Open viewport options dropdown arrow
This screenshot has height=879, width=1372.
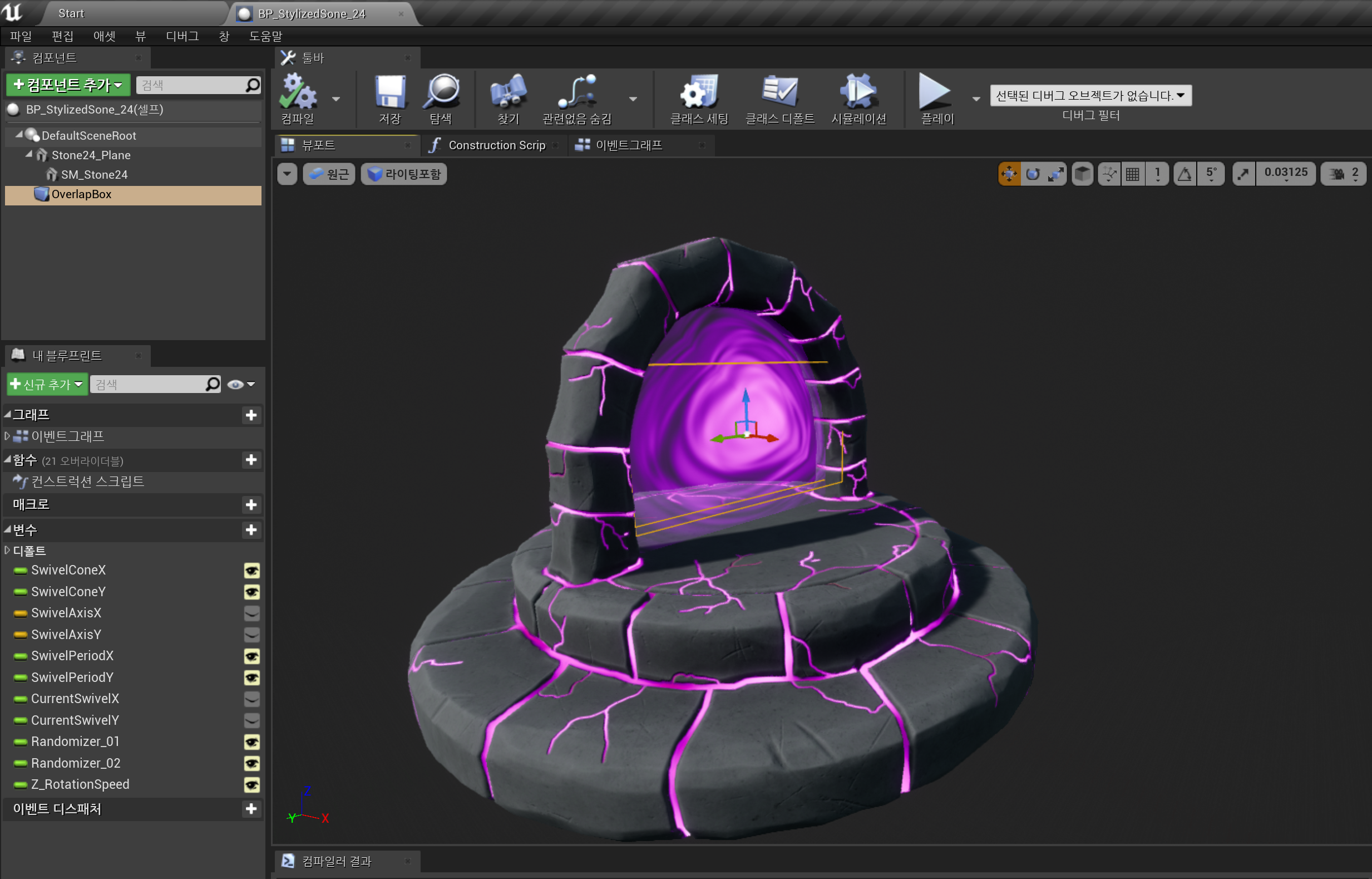click(x=287, y=174)
